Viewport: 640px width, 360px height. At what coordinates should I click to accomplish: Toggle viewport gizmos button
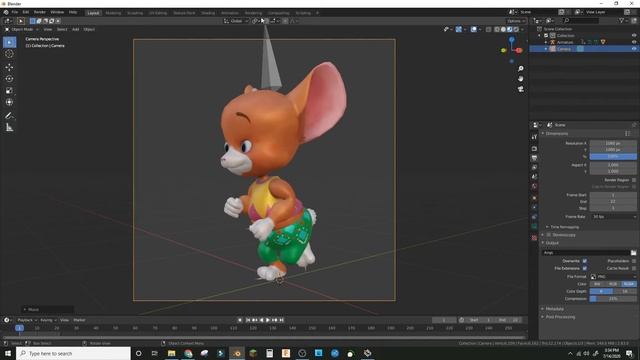tap(459, 29)
